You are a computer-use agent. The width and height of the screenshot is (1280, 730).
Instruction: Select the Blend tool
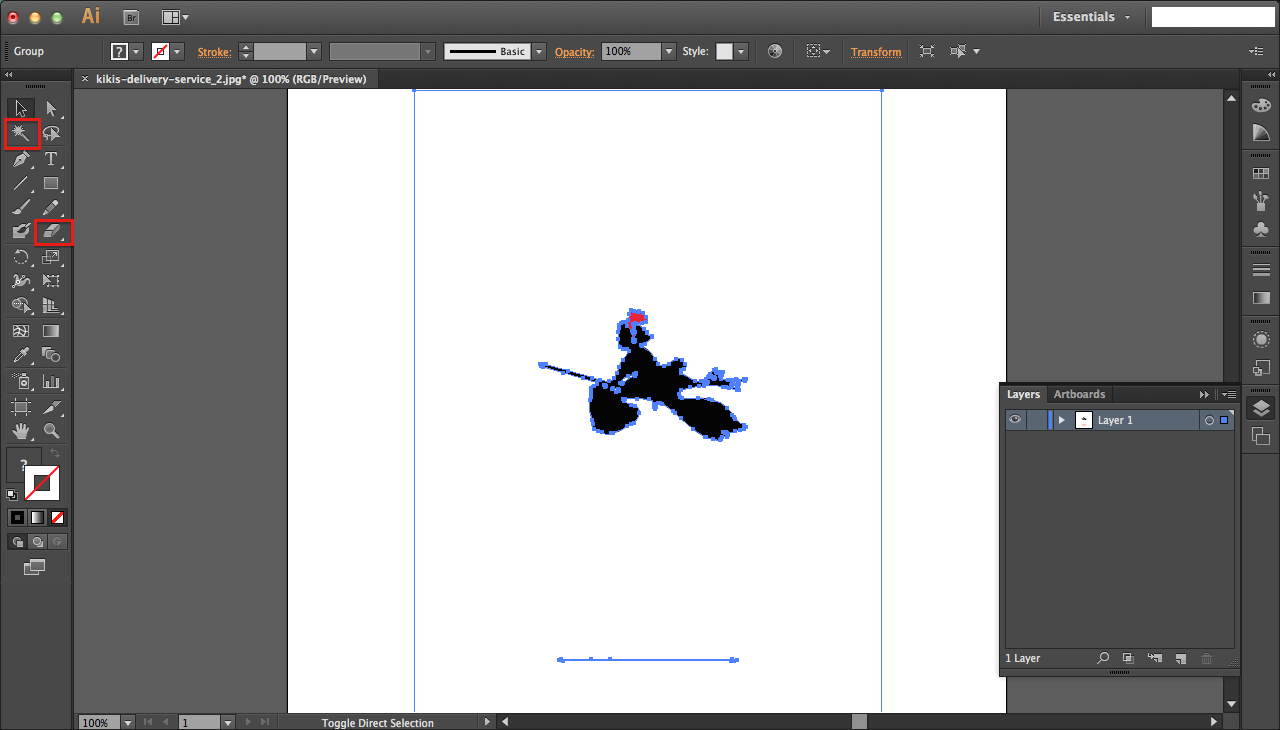(51, 356)
